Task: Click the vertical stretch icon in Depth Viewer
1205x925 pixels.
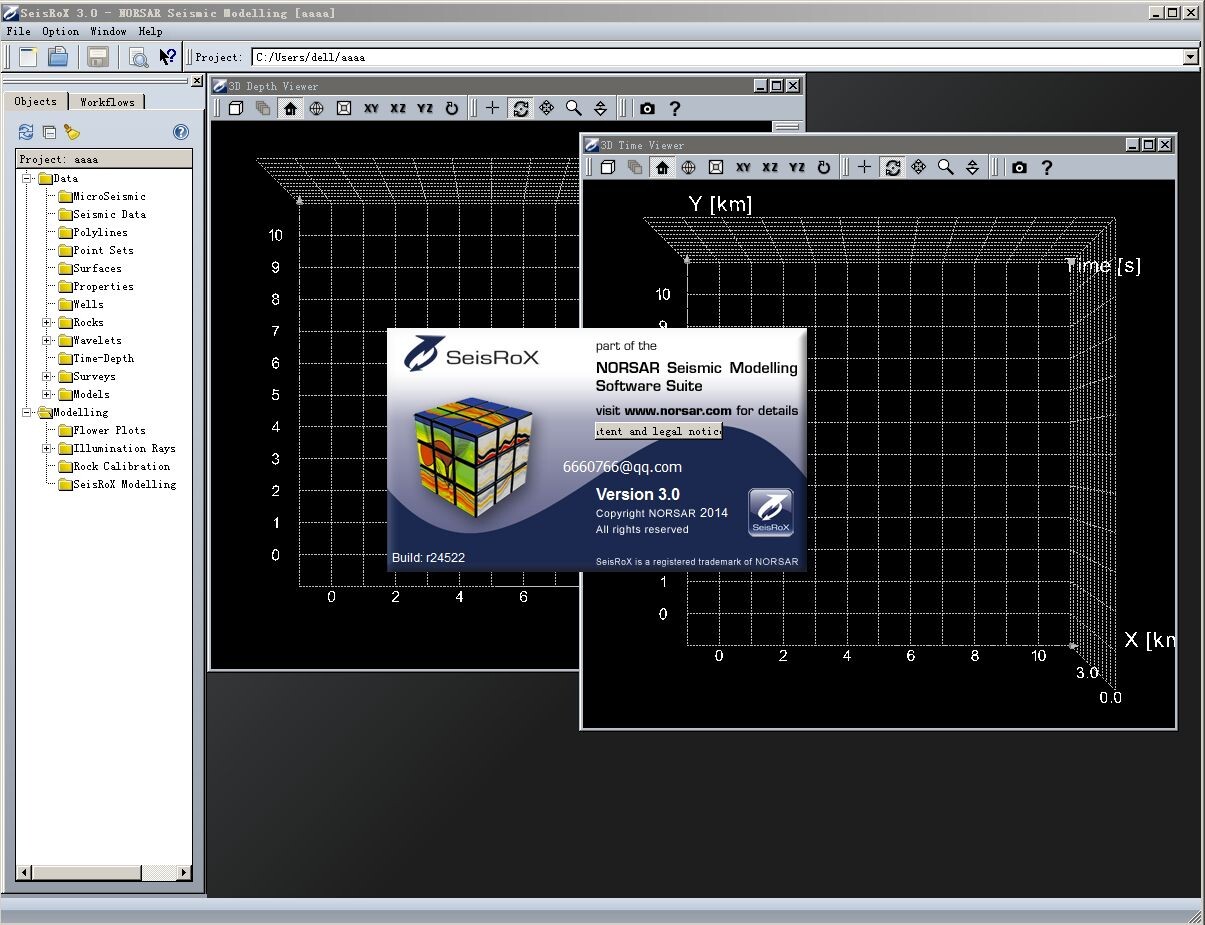Action: tap(600, 108)
